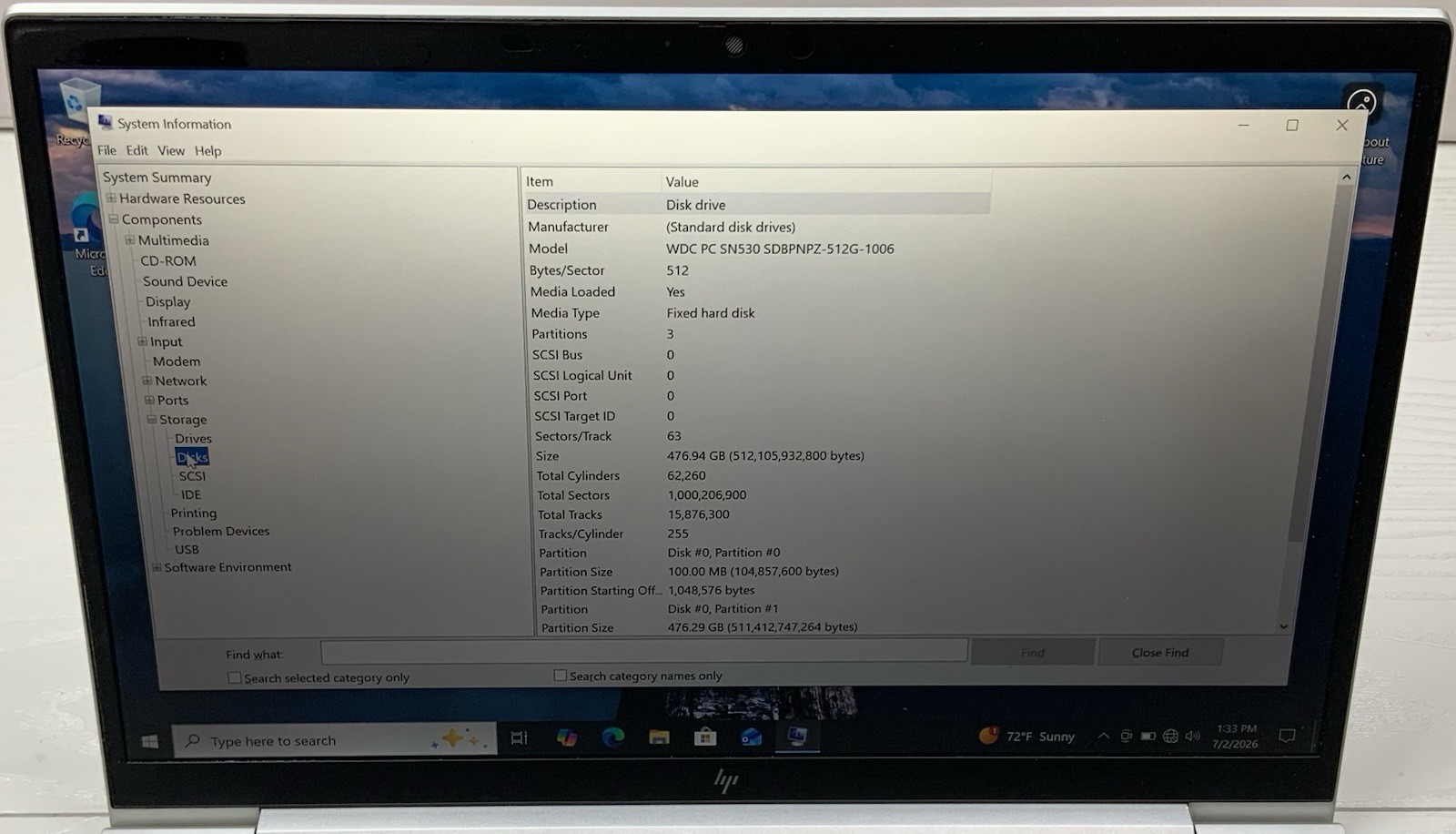This screenshot has height=834, width=1456.
Task: Select the IDE tree item
Action: click(x=191, y=494)
